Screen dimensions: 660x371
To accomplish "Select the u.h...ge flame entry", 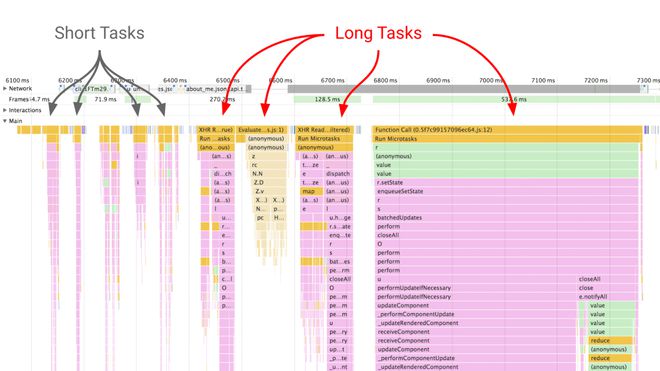I will click(x=340, y=218).
